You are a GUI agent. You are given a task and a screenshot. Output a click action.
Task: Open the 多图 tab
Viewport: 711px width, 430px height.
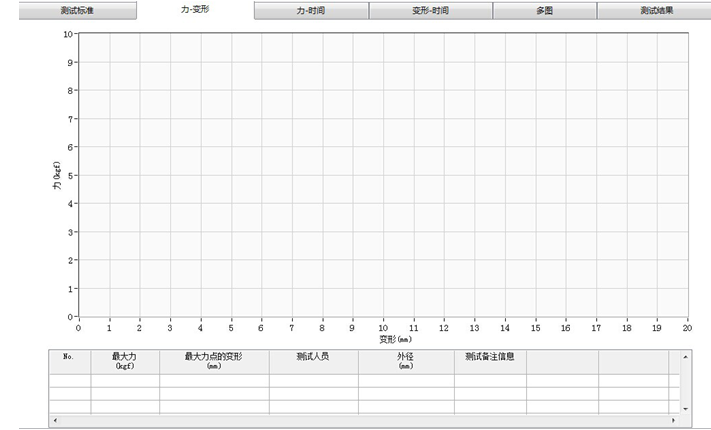544,10
